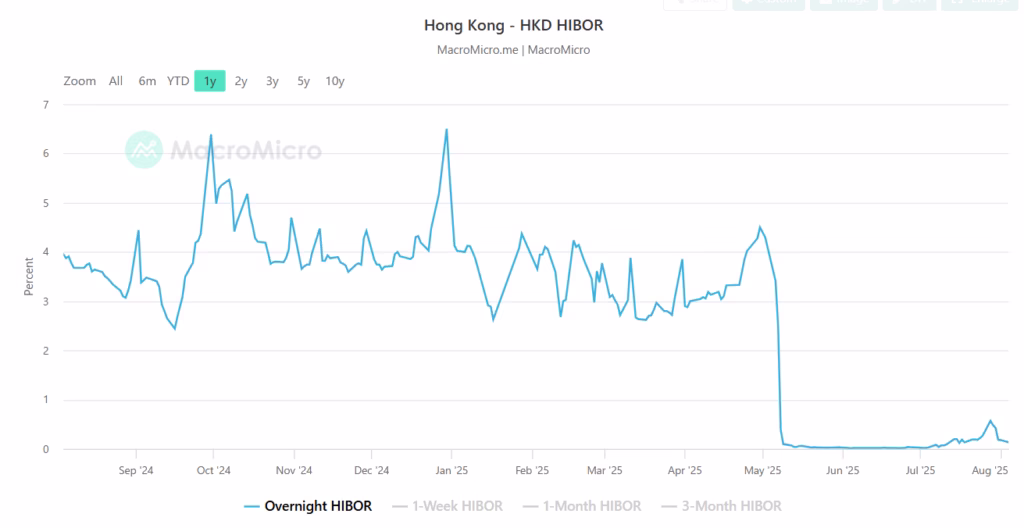Viewport: 1024px width, 528px height.
Task: Click the Jun '25 axis label
Action: [x=842, y=470]
